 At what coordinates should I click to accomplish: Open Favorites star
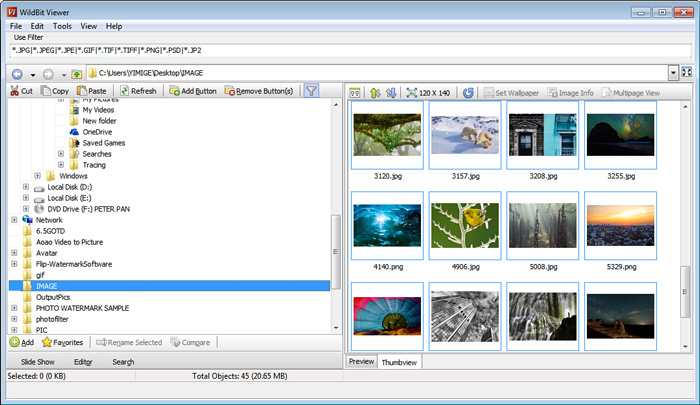(x=62, y=342)
